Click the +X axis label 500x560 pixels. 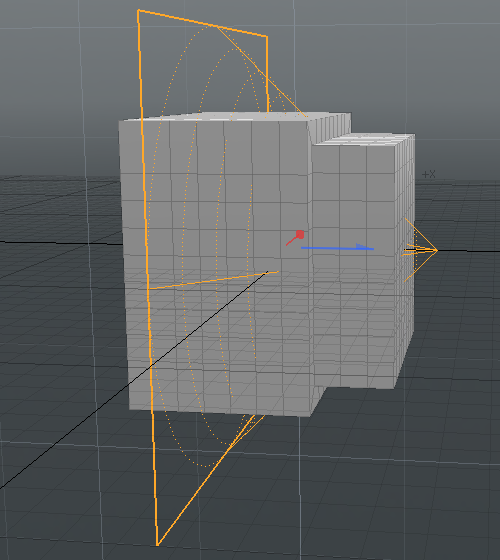pyautogui.click(x=429, y=174)
